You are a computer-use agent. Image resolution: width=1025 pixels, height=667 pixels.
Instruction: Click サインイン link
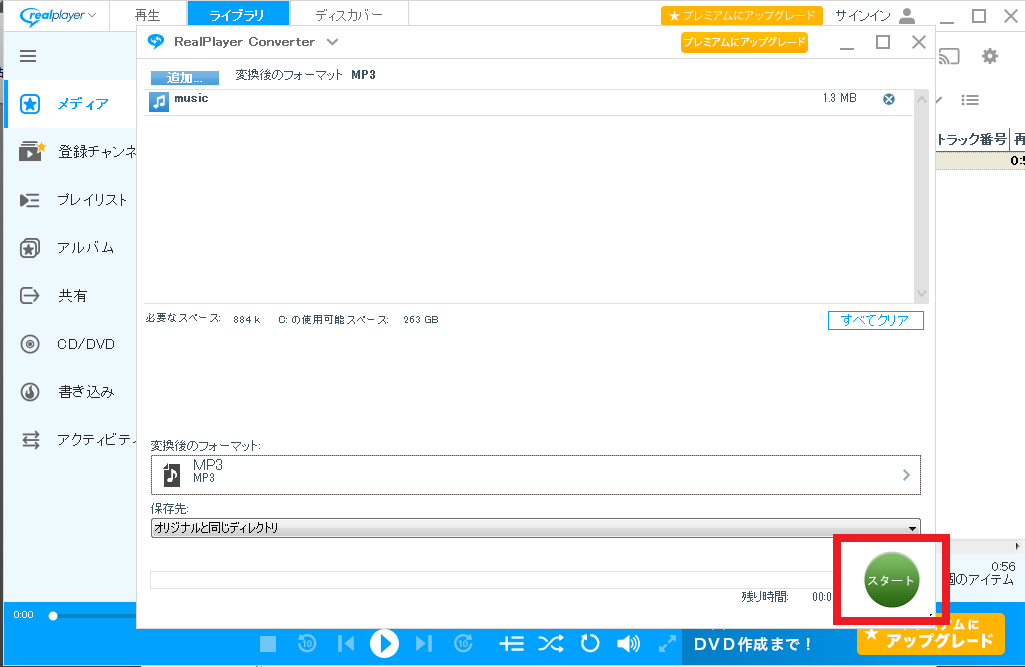pos(863,16)
